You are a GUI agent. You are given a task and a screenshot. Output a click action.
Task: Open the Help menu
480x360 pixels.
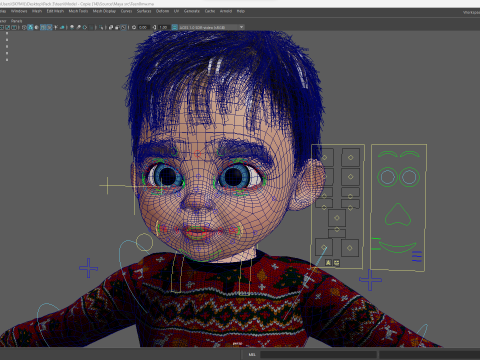tap(241, 11)
